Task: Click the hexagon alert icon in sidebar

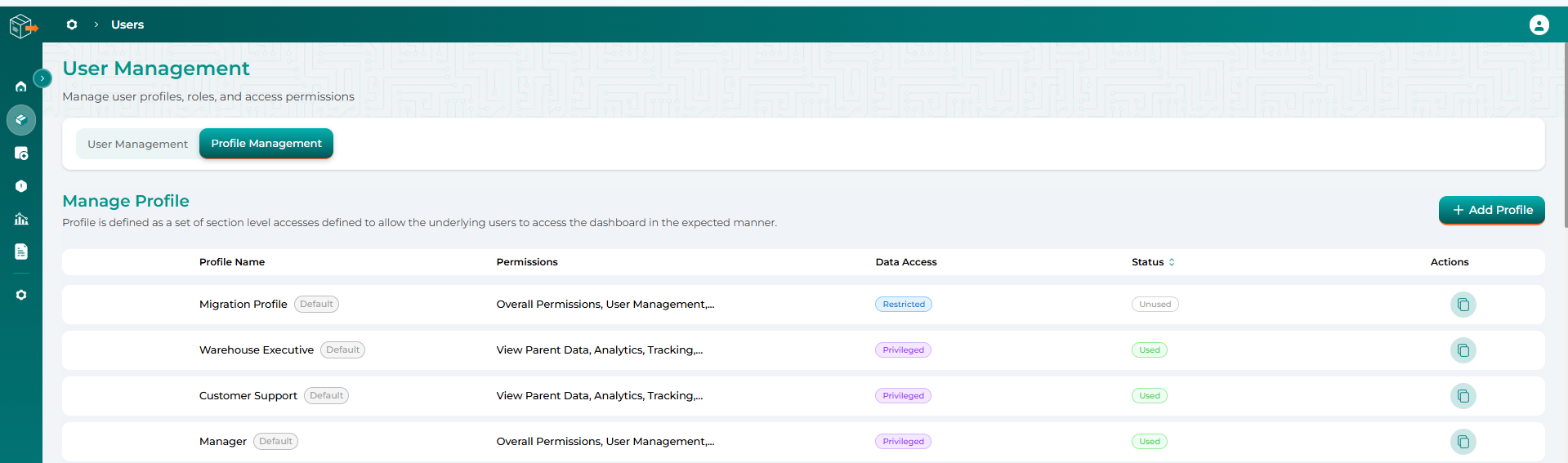Action: (21, 186)
